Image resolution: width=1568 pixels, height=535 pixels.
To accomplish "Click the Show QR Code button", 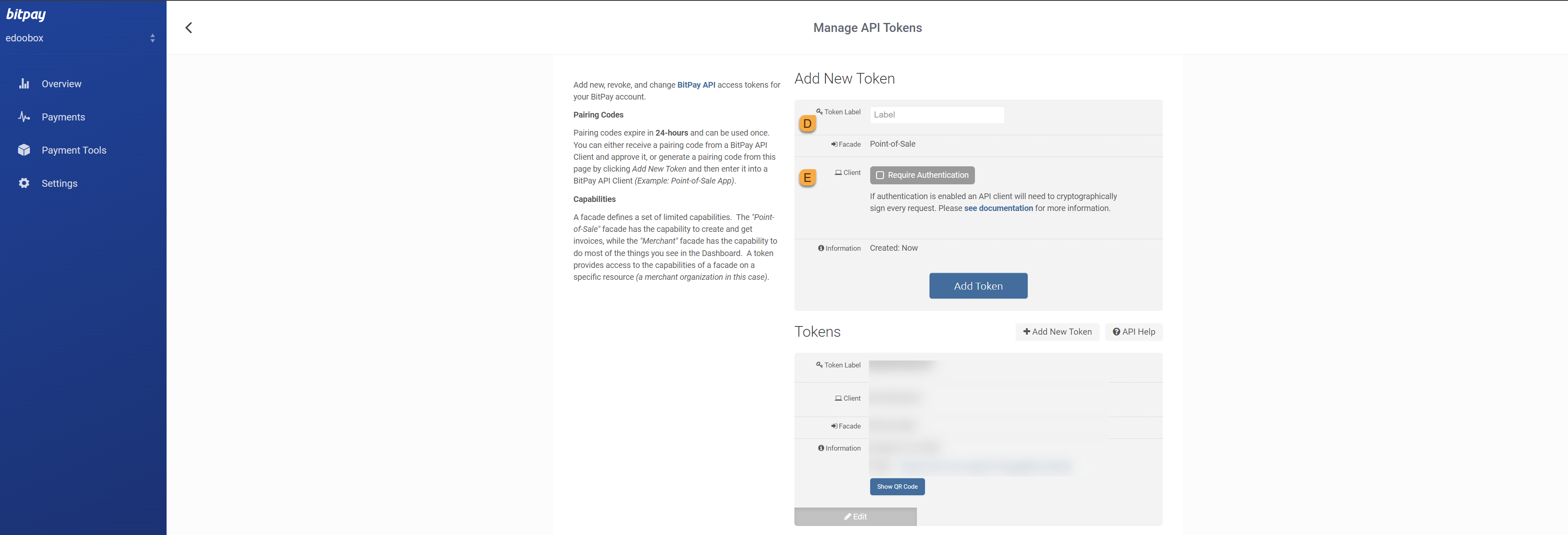I will coord(897,486).
